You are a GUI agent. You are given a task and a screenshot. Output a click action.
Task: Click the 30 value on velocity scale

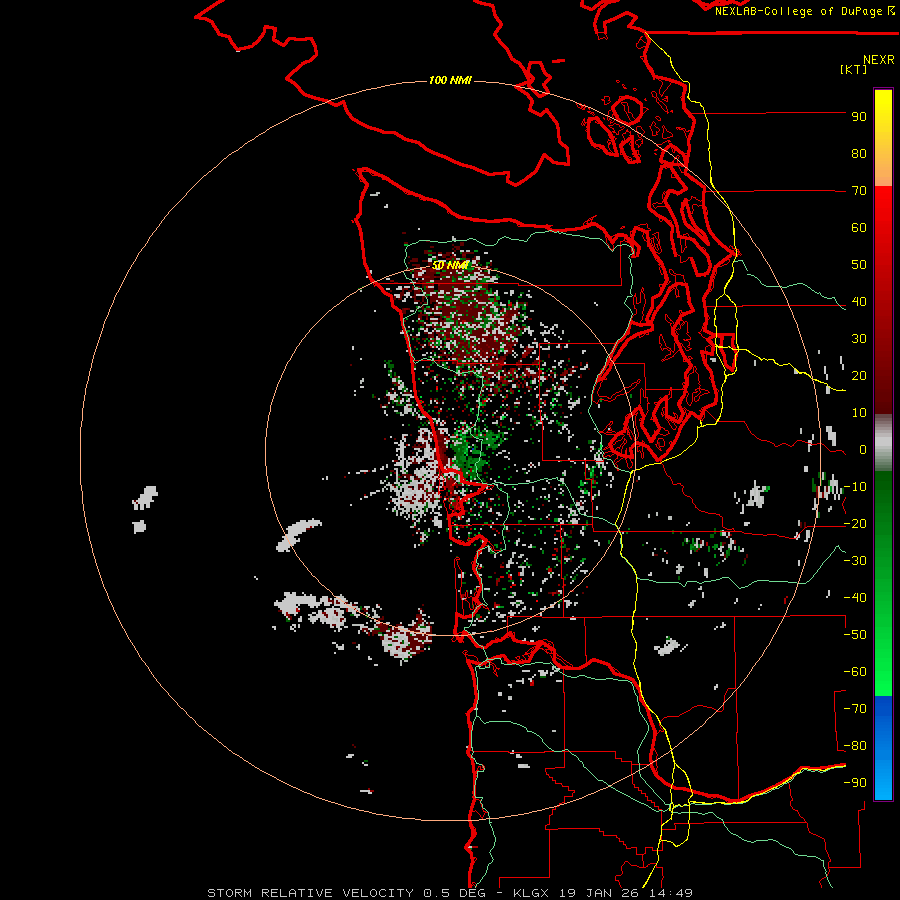tap(859, 339)
